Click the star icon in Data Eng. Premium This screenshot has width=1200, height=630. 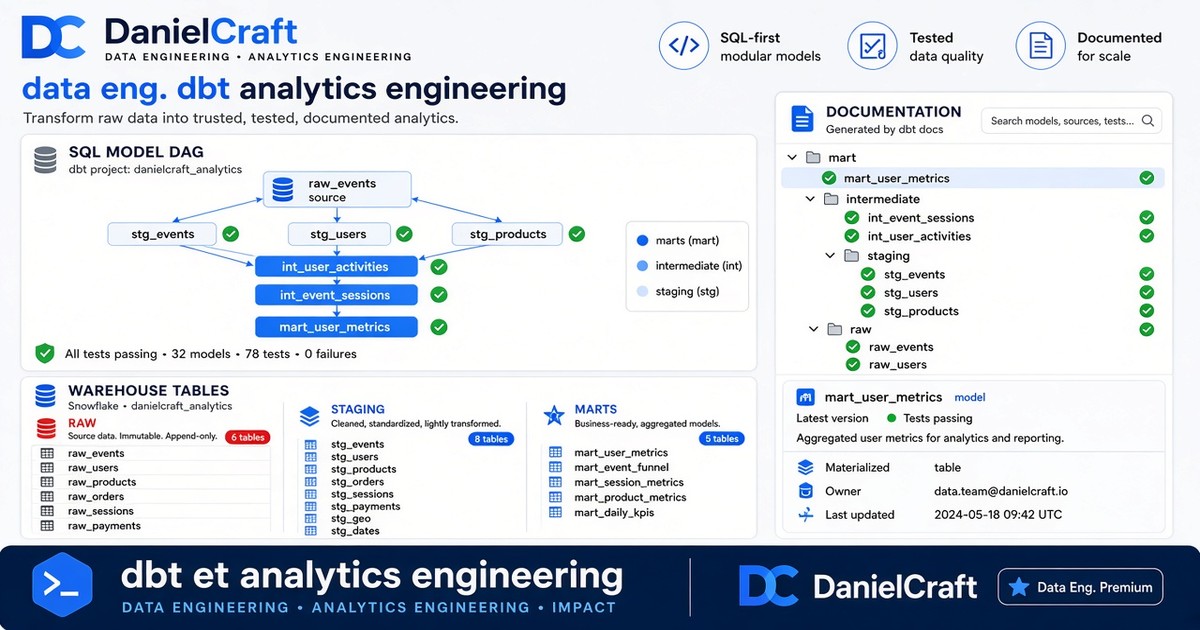pyautogui.click(x=1018, y=588)
